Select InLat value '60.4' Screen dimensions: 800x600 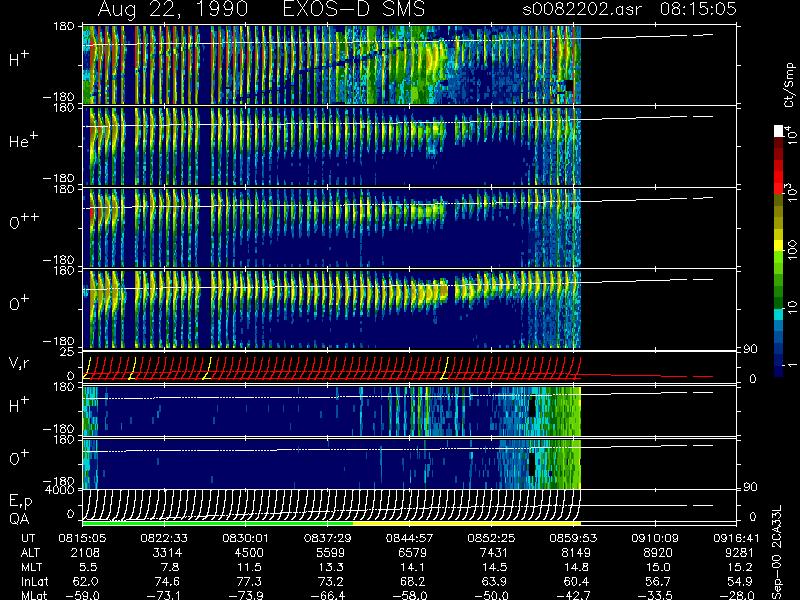[577, 581]
